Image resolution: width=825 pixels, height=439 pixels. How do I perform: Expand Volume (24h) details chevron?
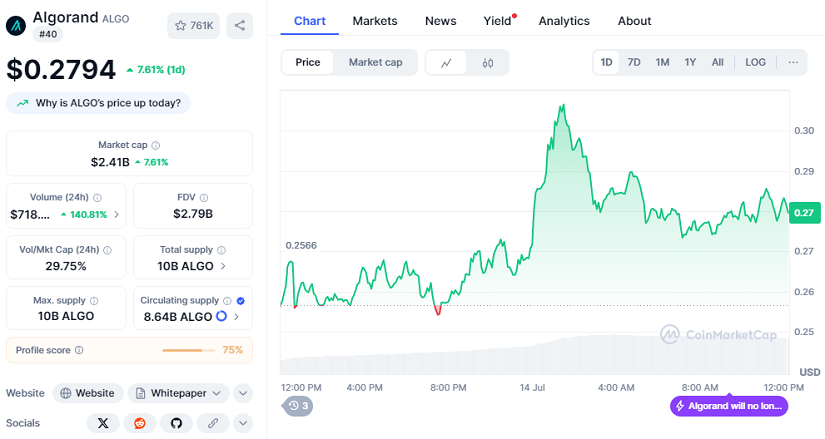(x=116, y=214)
